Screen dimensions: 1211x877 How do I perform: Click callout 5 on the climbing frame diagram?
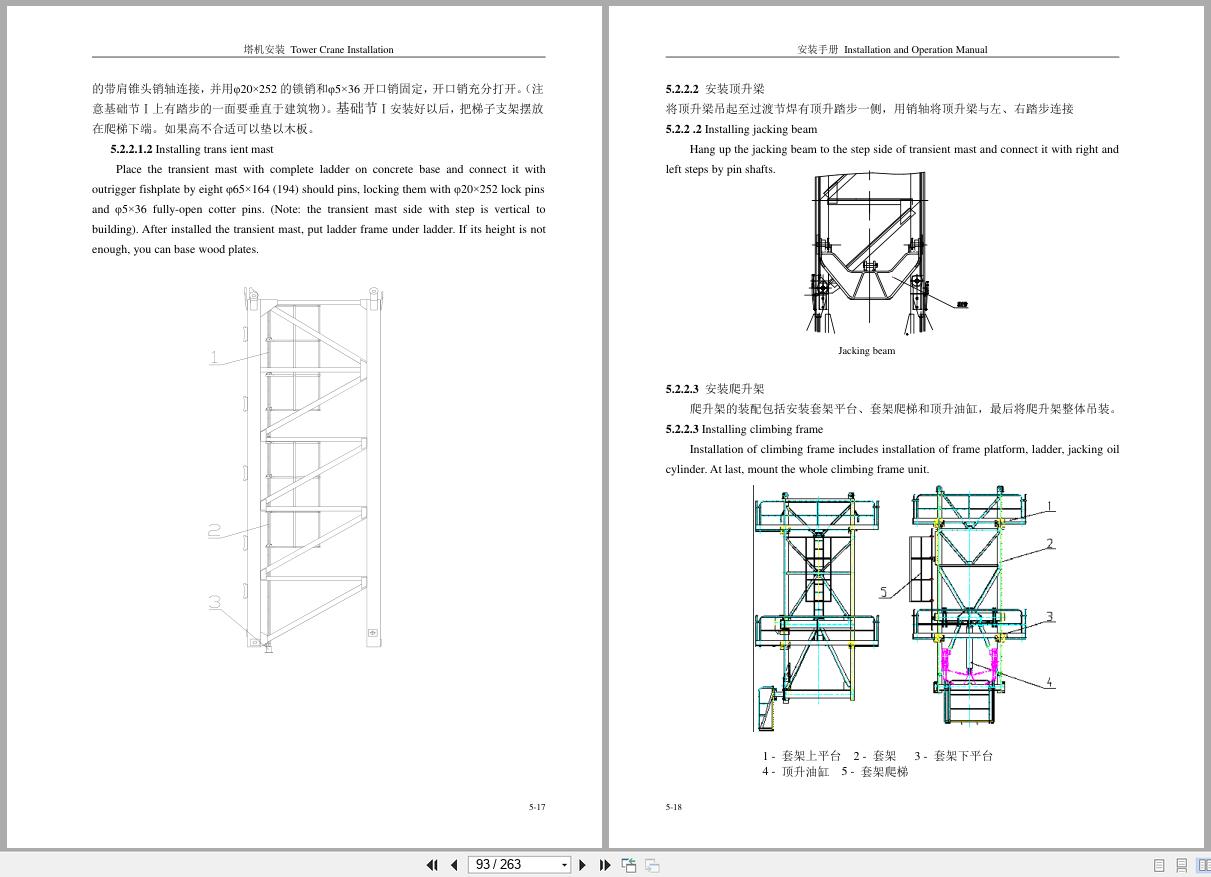(x=884, y=592)
